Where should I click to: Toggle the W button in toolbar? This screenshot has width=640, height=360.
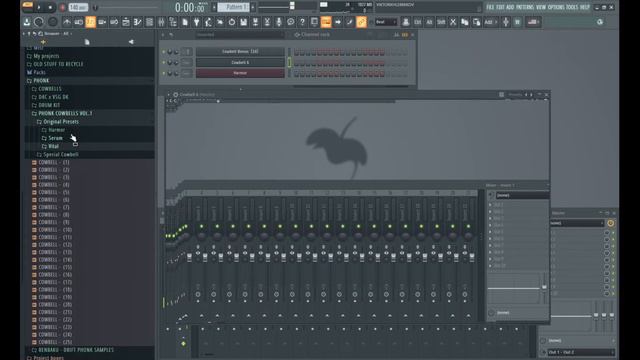click(x=517, y=22)
